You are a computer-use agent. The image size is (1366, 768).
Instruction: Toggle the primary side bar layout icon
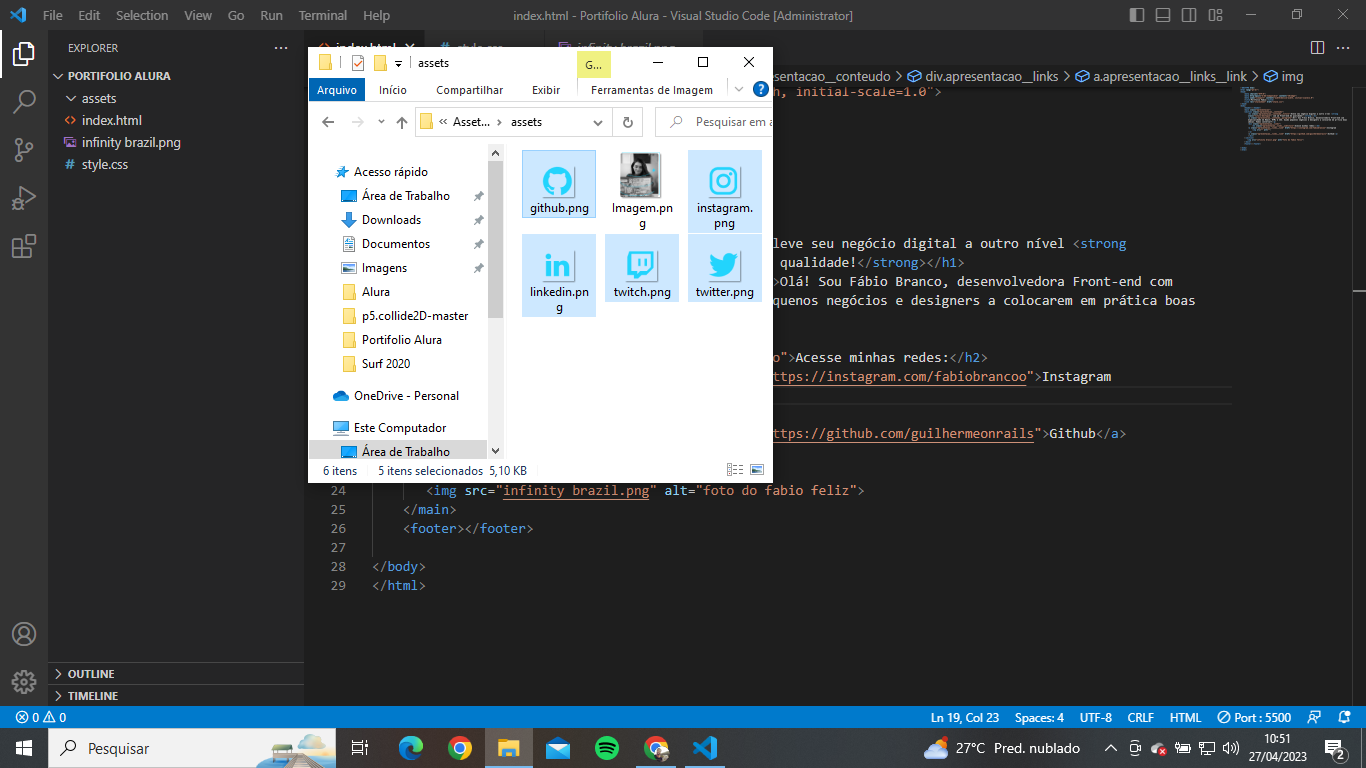tap(1137, 15)
